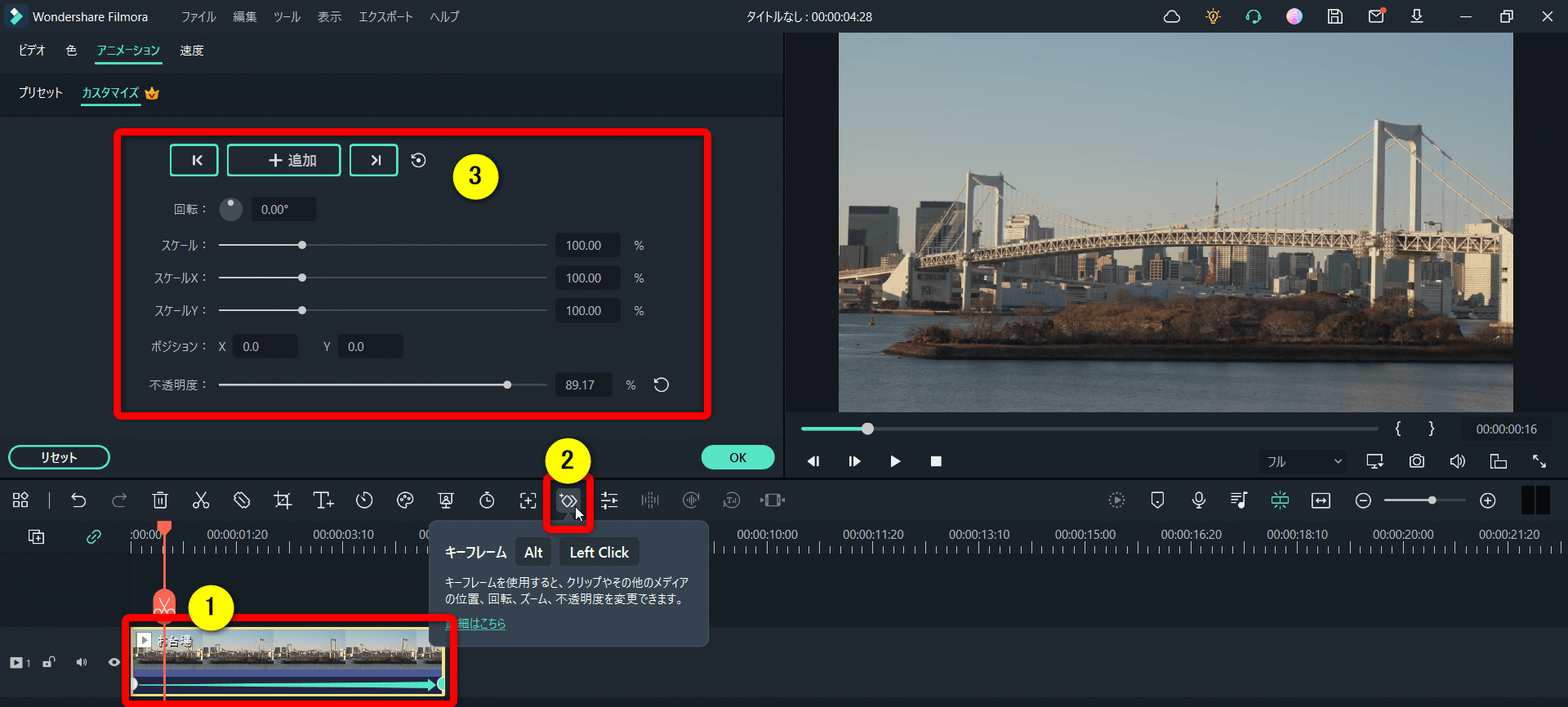The width and height of the screenshot is (1568, 707).
Task: Open the cloud storage icon
Action: pyautogui.click(x=1172, y=16)
